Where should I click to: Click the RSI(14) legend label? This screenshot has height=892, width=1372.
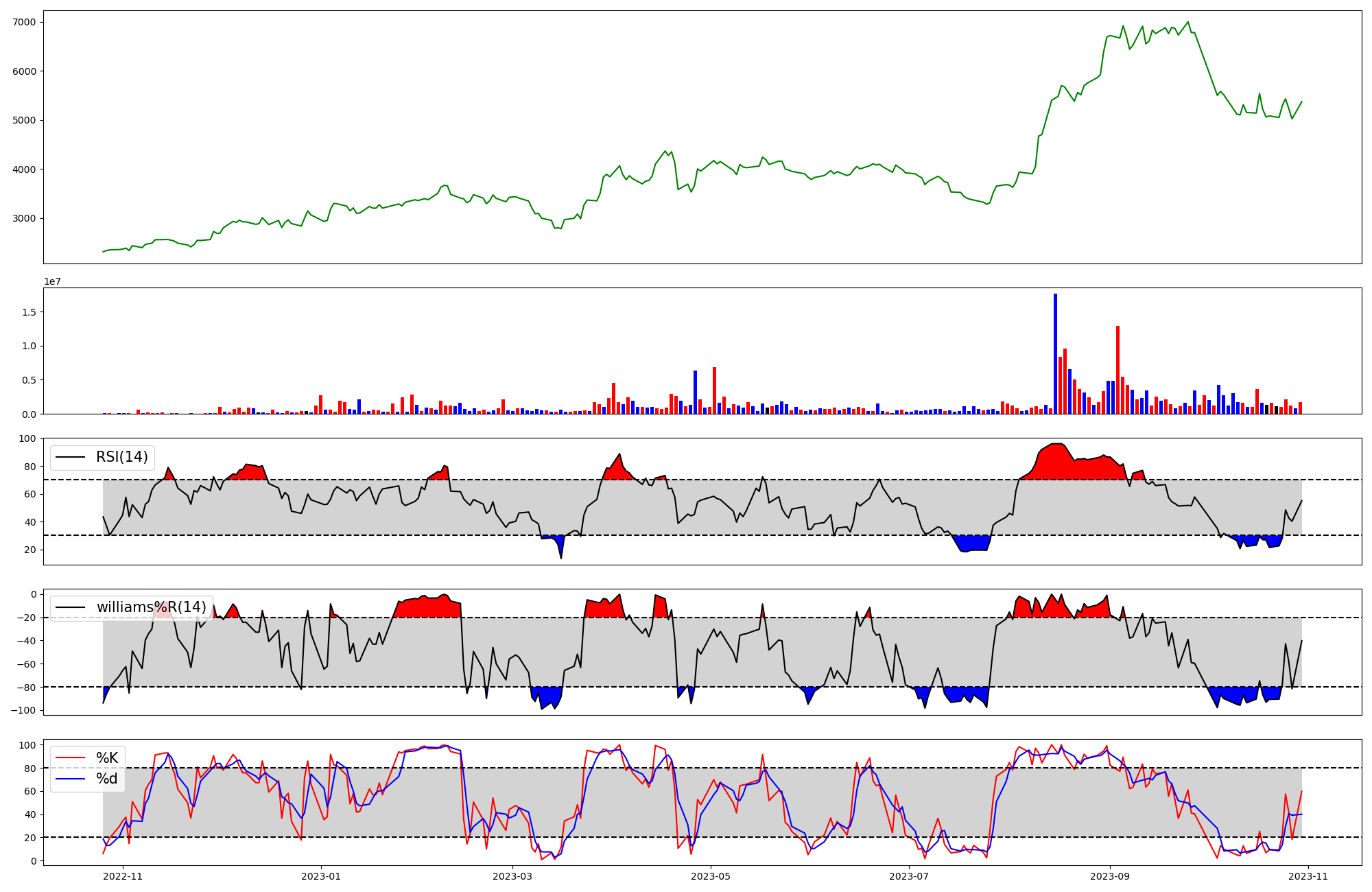point(121,457)
